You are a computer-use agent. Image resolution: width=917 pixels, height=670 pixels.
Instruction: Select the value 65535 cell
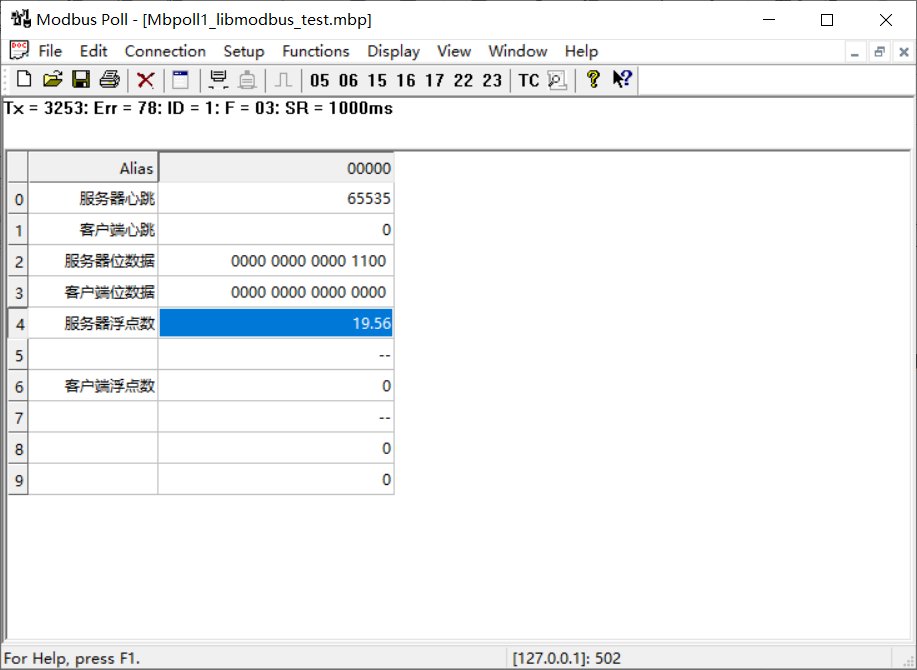click(x=276, y=198)
